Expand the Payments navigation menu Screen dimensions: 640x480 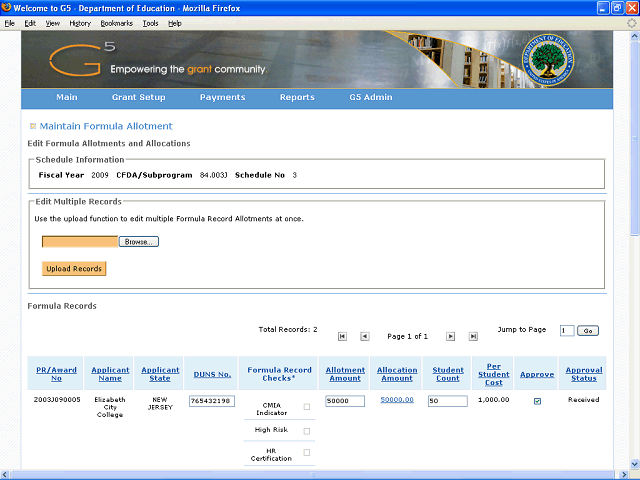coord(222,98)
